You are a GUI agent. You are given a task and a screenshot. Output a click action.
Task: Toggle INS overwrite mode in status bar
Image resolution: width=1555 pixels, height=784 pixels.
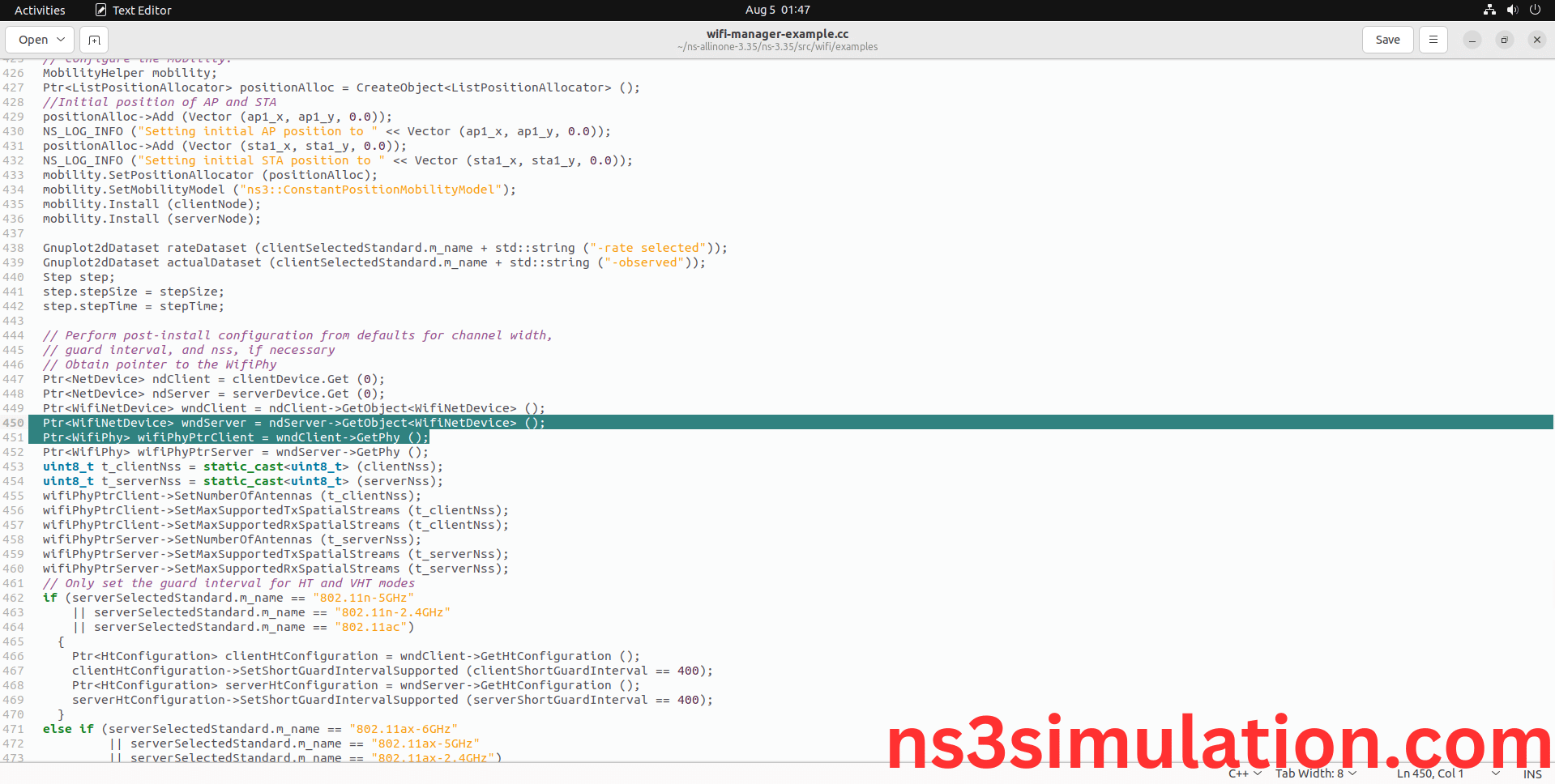[x=1532, y=773]
